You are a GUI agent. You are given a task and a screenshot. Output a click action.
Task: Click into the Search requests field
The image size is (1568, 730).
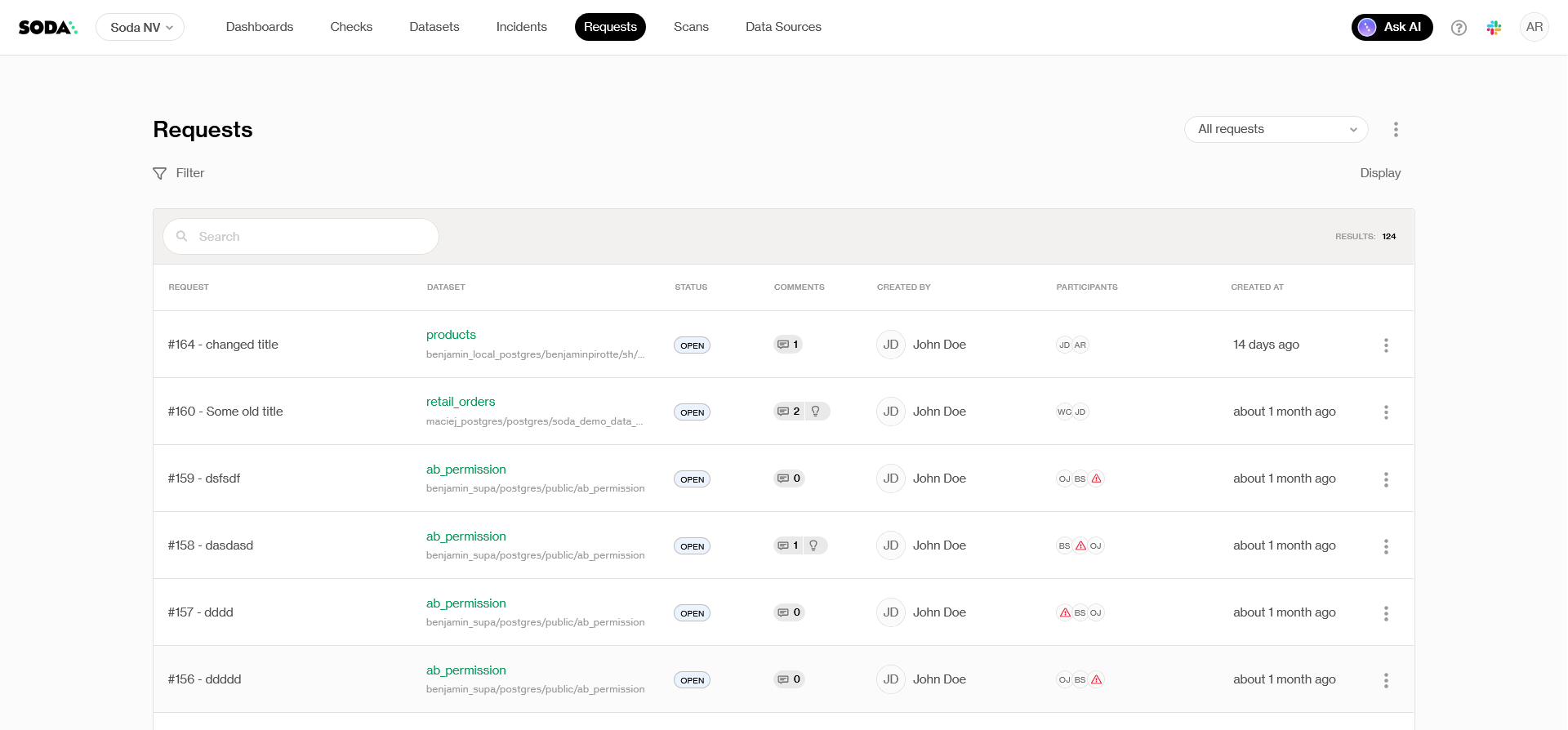coord(310,237)
